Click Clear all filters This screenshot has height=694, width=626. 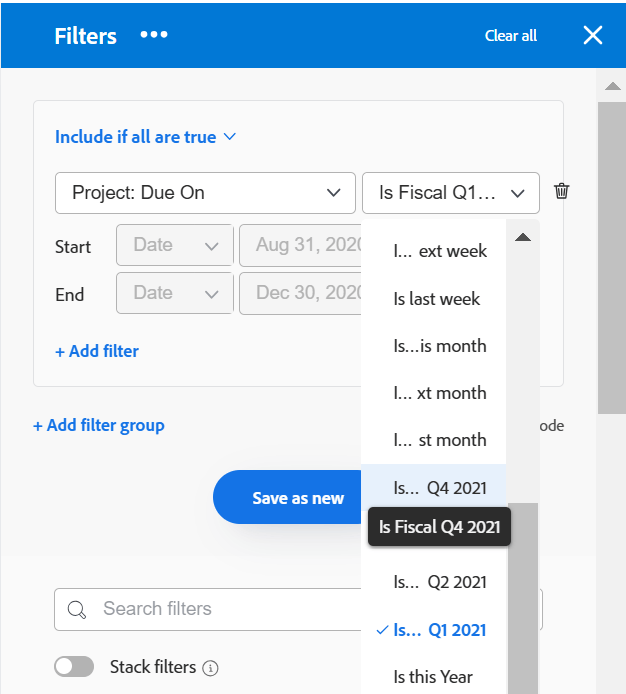(x=510, y=35)
